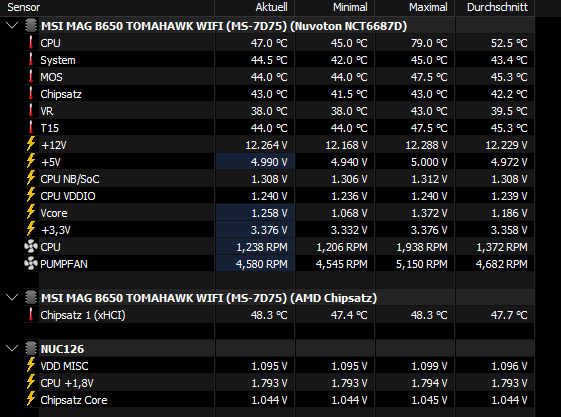Collapse the NUC126 sensor group
Screen dimensions: 561x417
(12, 348)
